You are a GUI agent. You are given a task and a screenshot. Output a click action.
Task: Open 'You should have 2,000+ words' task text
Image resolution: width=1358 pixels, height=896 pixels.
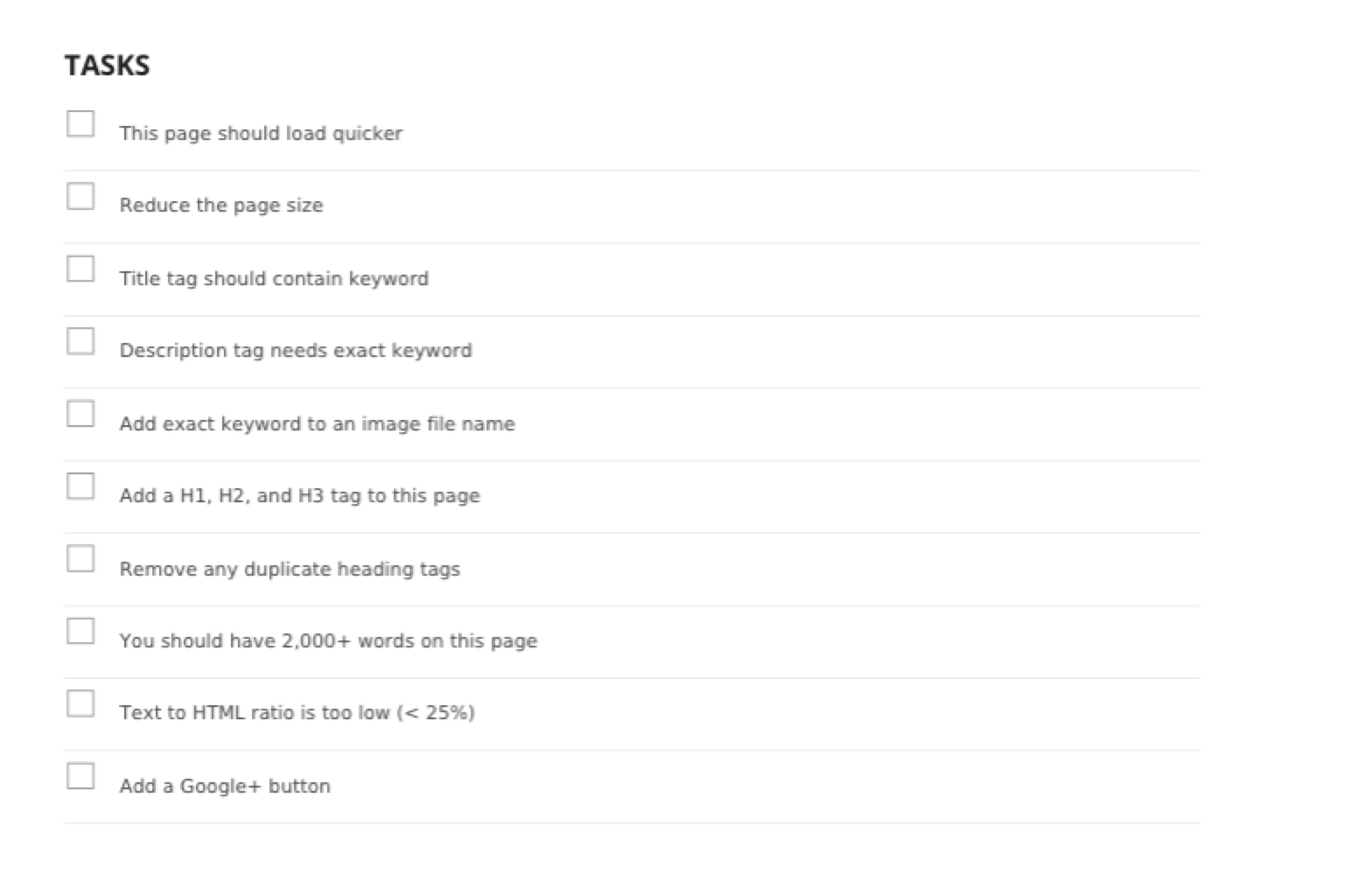pos(328,641)
